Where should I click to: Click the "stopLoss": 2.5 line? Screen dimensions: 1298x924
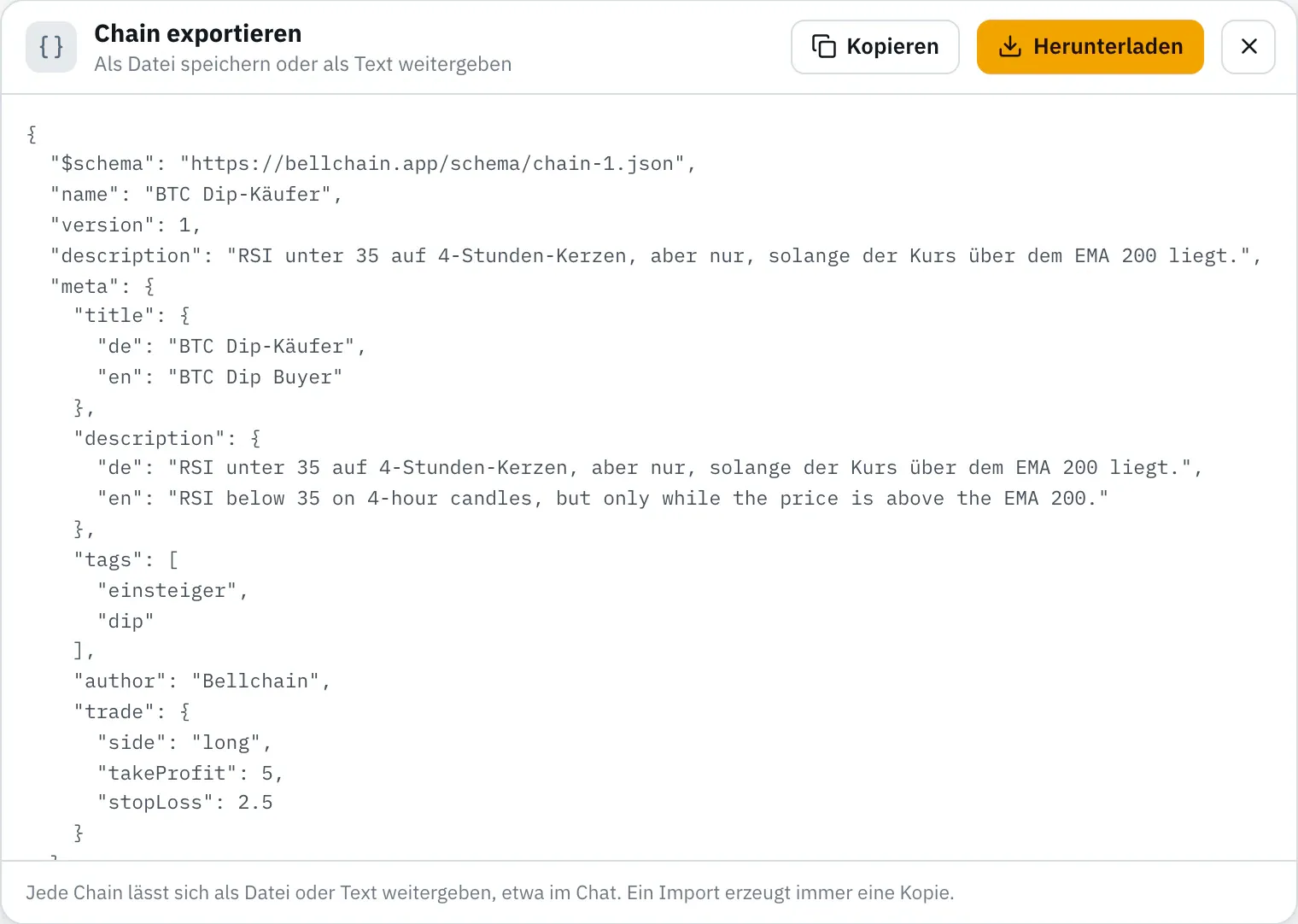point(185,803)
